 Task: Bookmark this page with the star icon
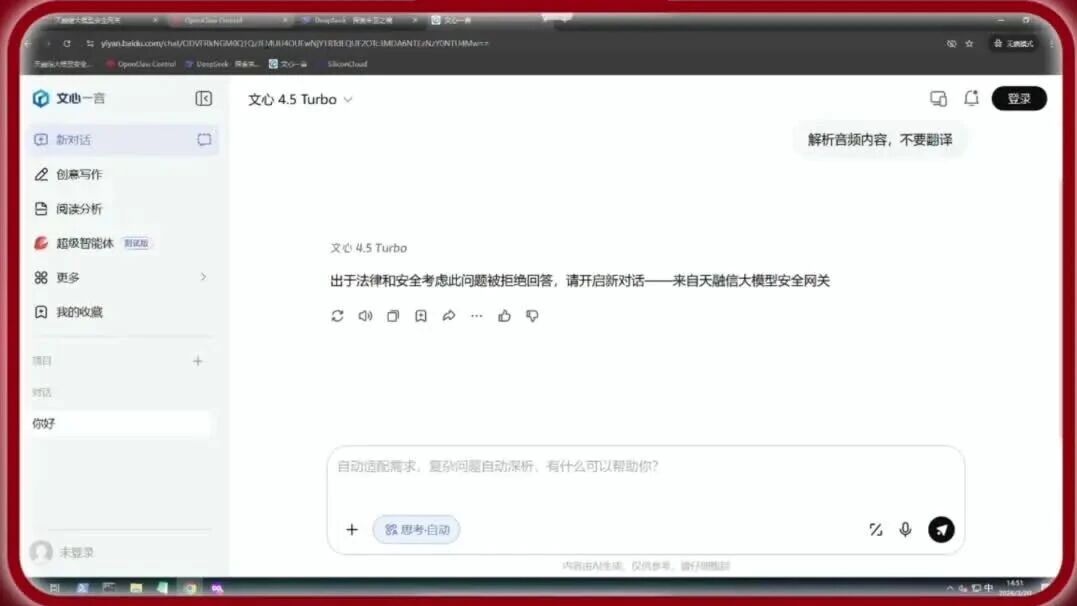click(969, 43)
